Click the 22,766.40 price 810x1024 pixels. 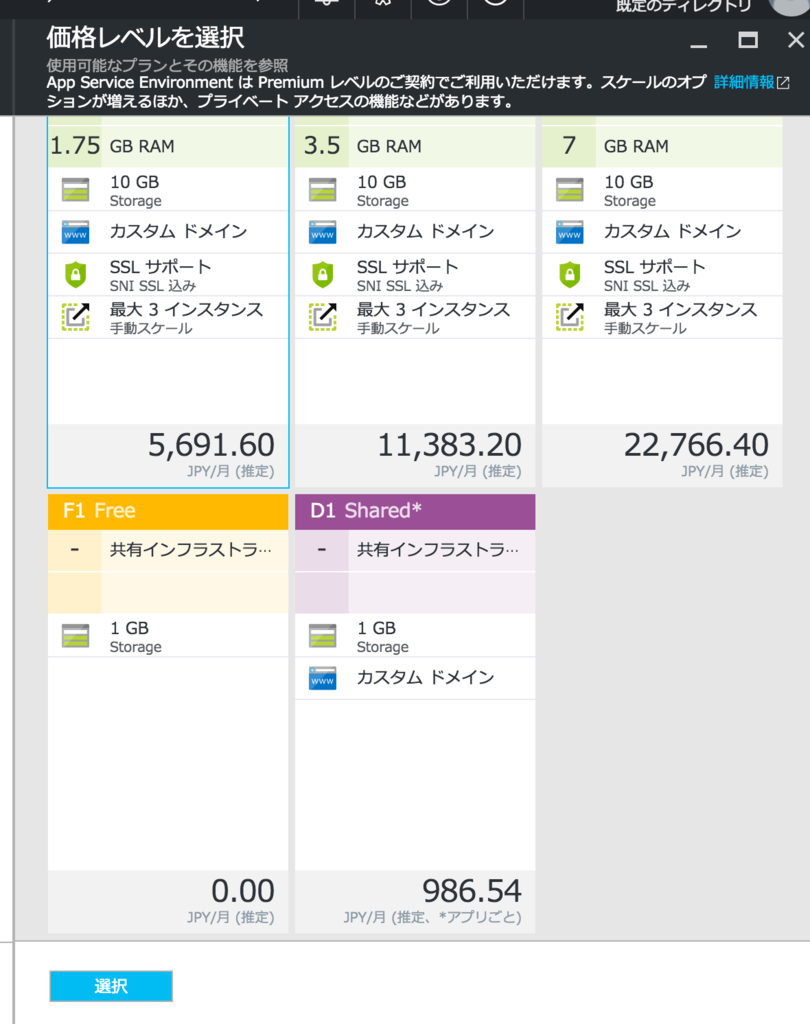coord(696,445)
